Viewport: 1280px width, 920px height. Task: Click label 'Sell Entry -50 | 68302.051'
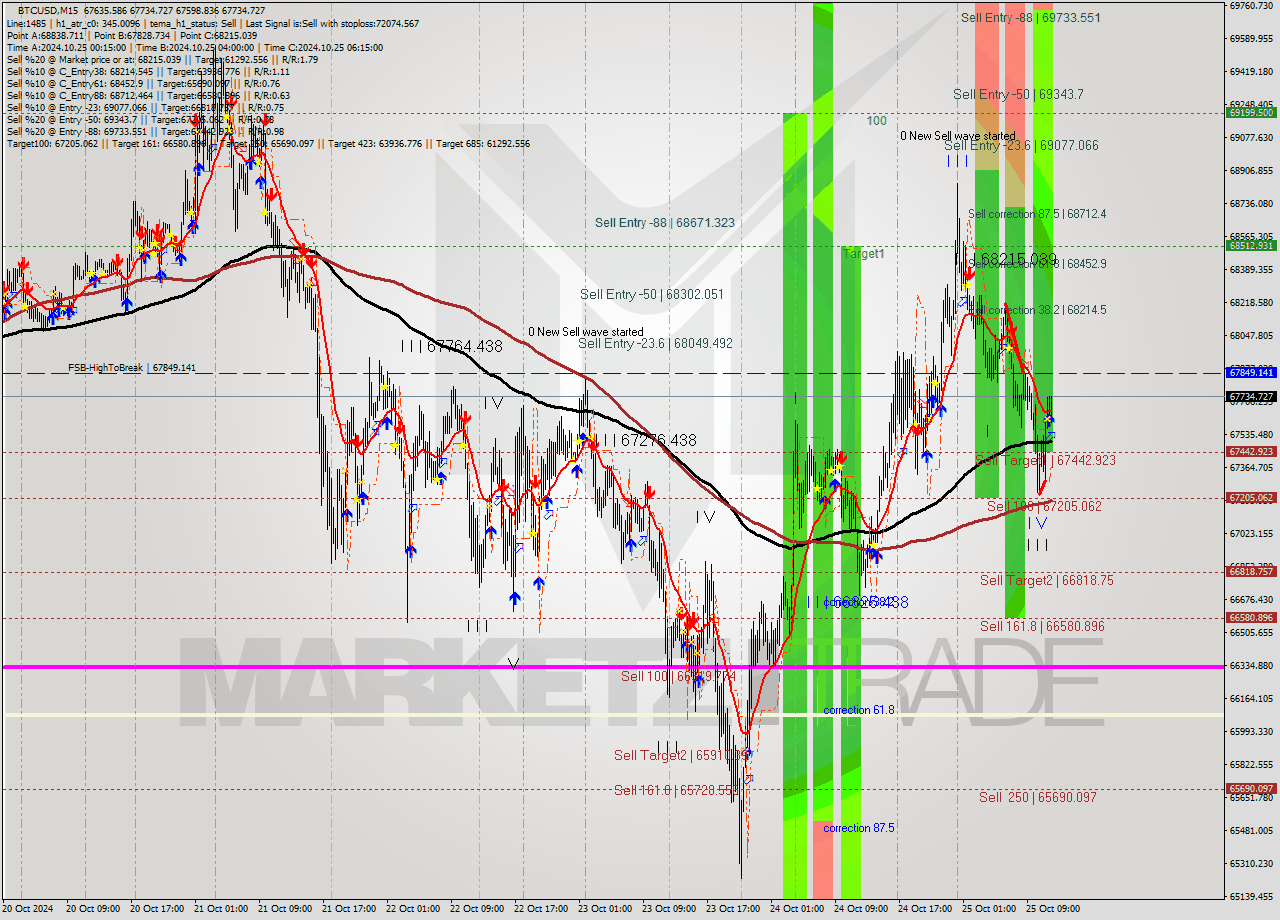point(651,294)
